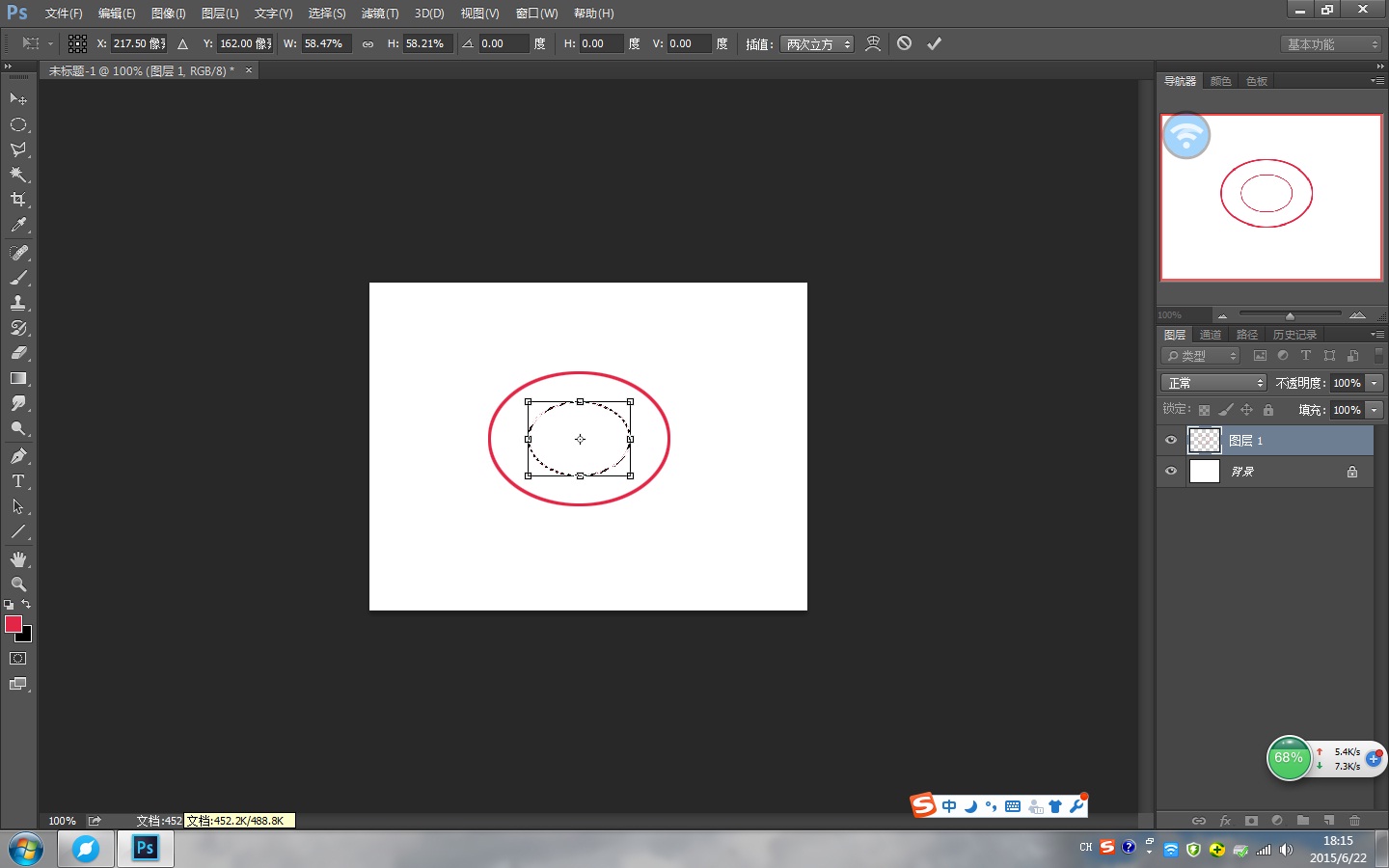
Task: Create a new layer icon
Action: [1328, 821]
